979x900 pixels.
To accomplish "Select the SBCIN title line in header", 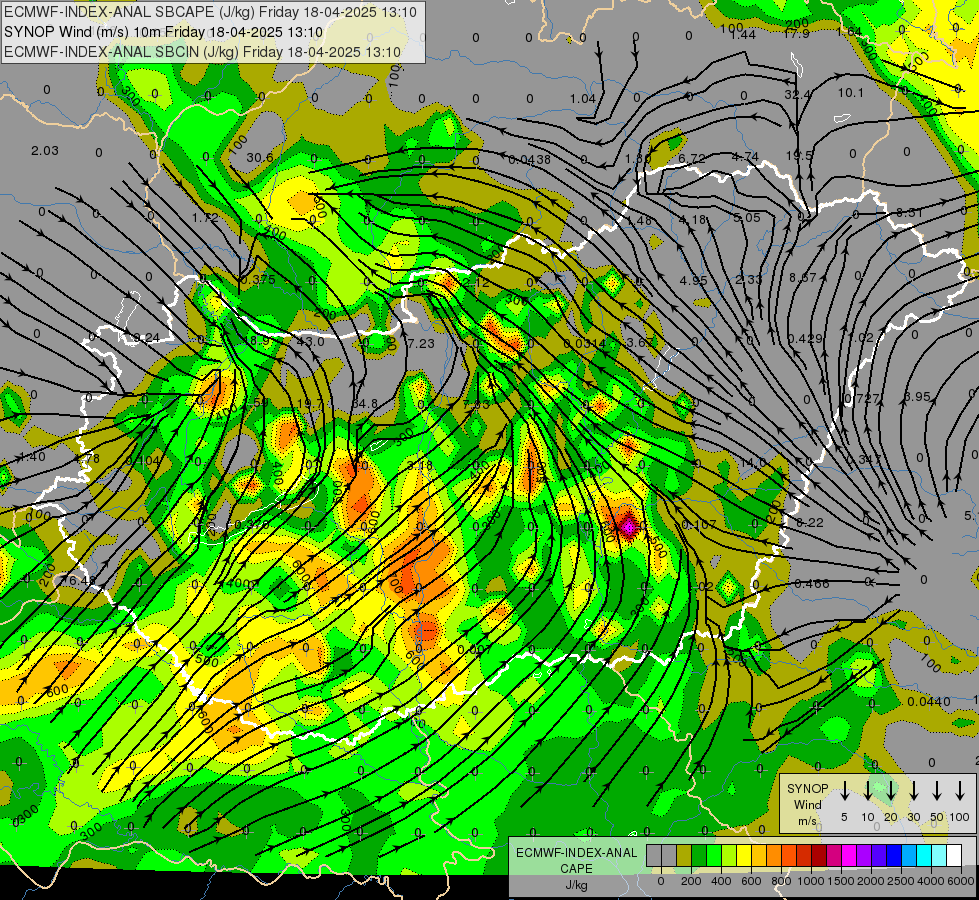I will [202, 52].
